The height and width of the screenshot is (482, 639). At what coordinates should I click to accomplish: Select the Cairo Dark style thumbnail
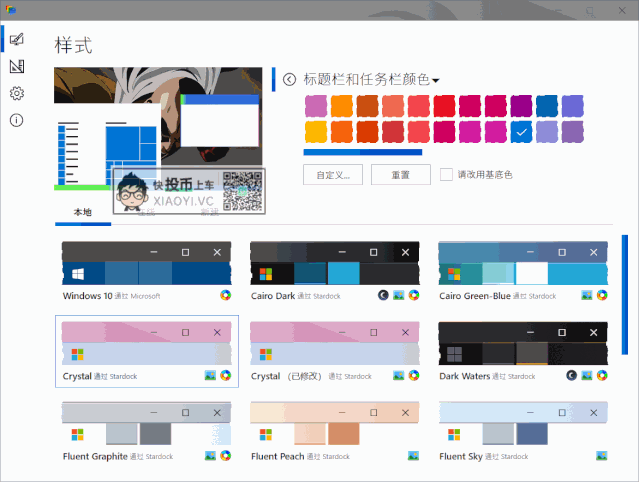(x=335, y=263)
